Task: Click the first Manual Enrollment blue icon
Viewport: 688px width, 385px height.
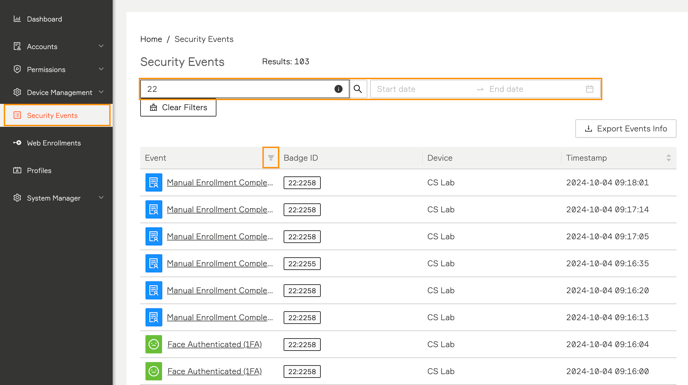Action: 154,183
